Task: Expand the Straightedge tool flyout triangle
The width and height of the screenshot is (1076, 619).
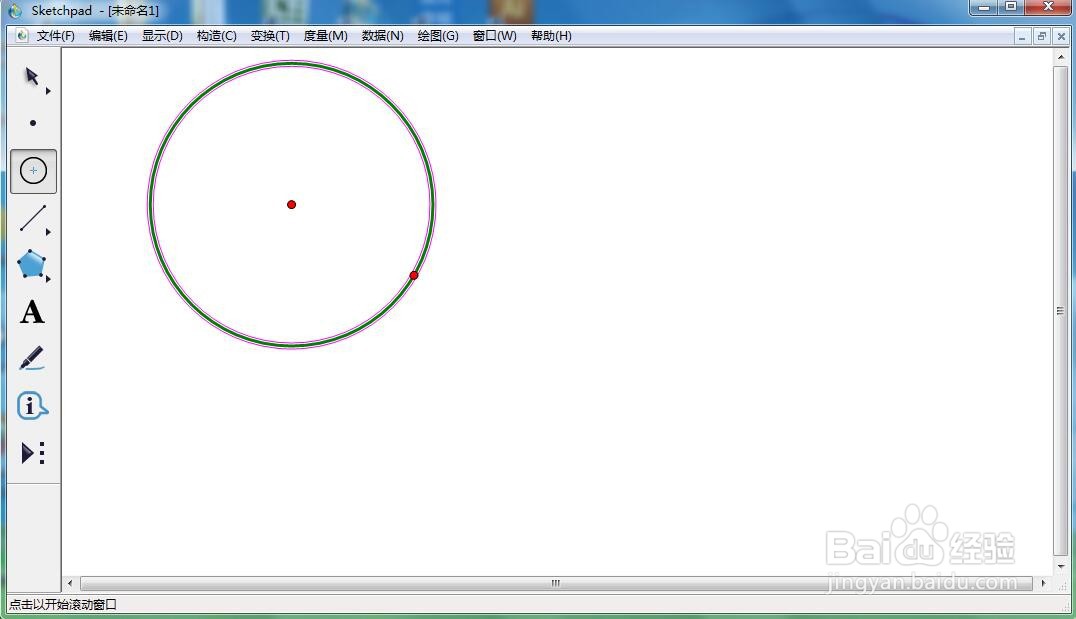Action: click(x=48, y=232)
